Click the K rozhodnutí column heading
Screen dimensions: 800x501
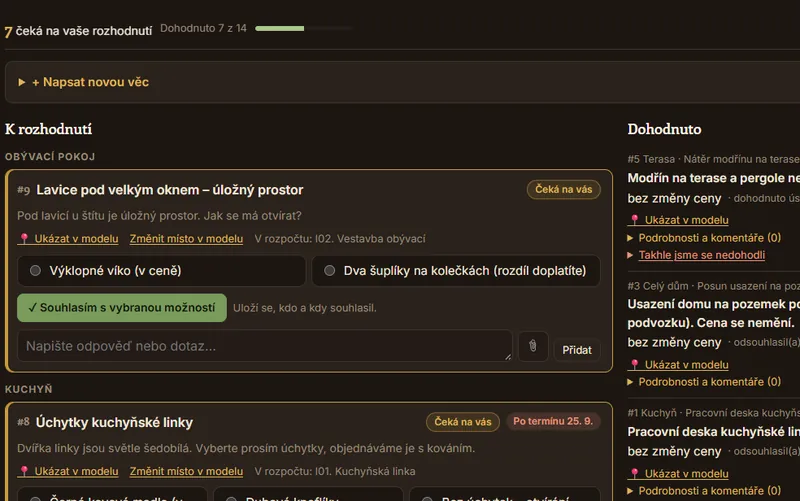point(48,129)
